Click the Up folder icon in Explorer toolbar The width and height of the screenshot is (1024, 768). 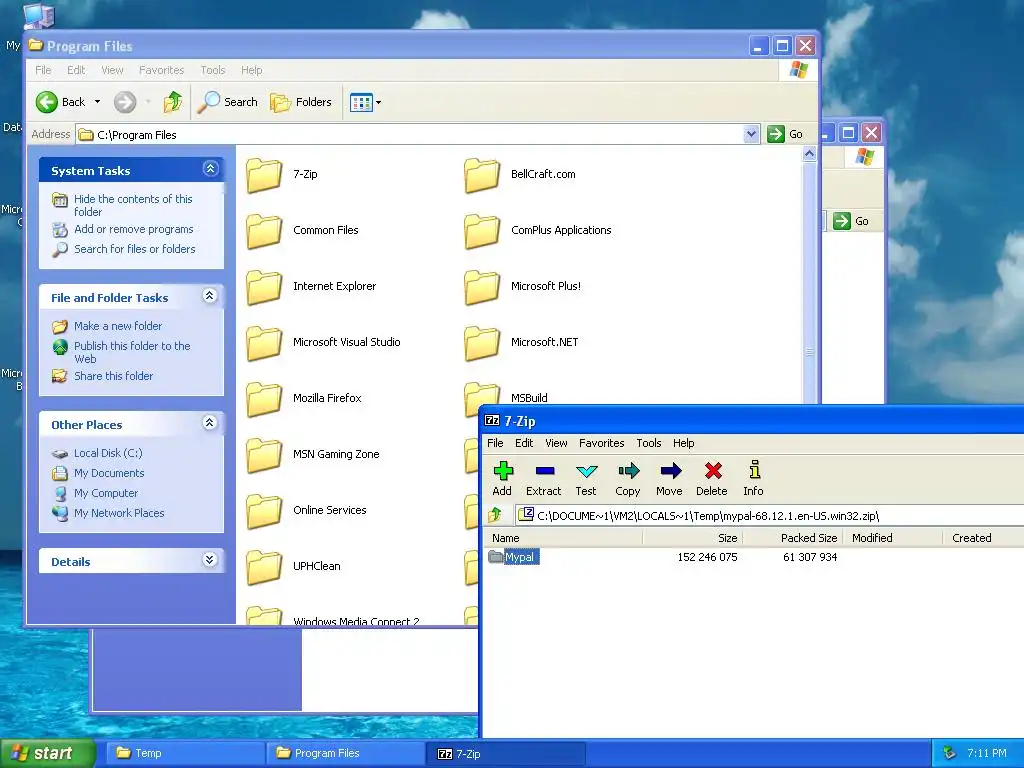[172, 102]
